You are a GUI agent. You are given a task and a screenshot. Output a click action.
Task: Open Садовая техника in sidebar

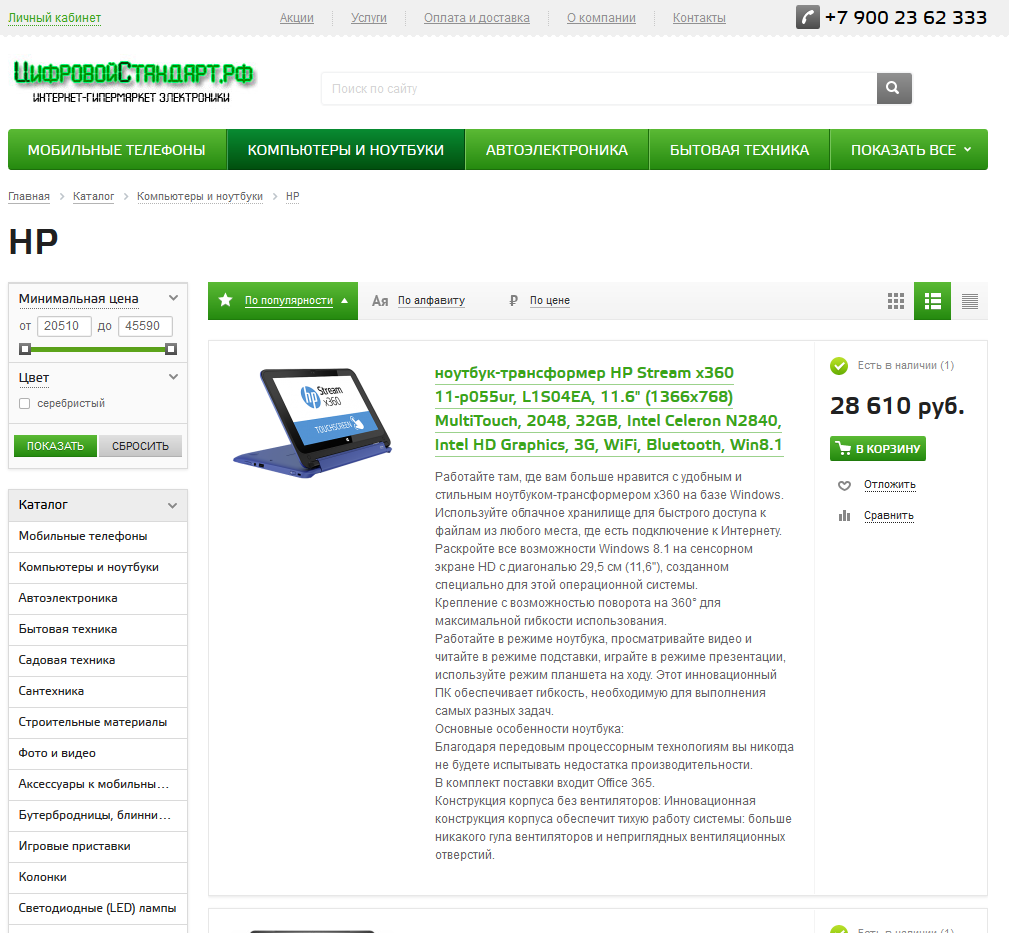[x=98, y=660]
